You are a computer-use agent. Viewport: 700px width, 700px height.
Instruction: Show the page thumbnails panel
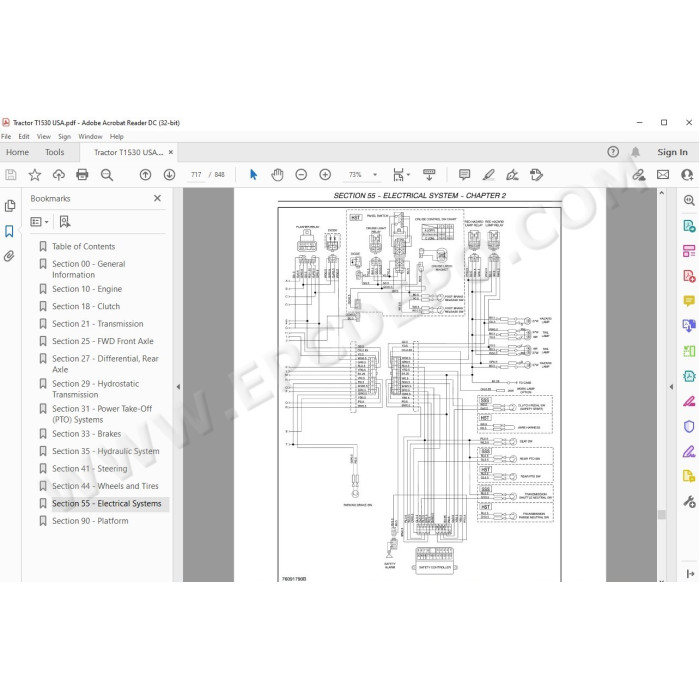click(9, 206)
